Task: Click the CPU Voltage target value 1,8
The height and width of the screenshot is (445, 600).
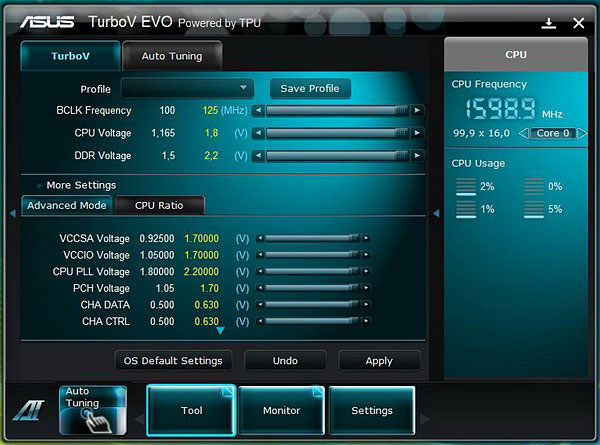Action: click(x=211, y=133)
